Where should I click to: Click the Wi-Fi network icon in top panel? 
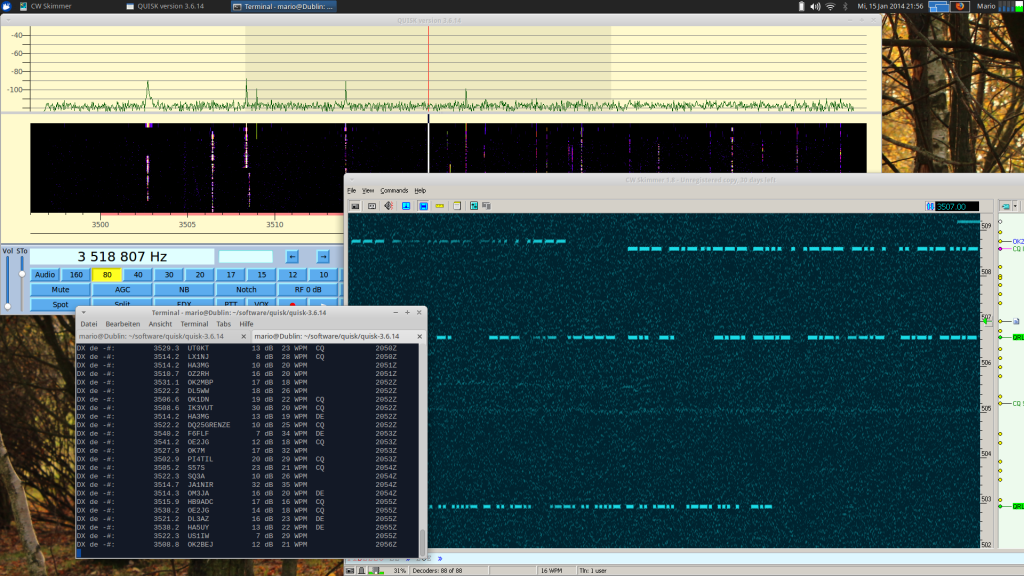click(829, 6)
